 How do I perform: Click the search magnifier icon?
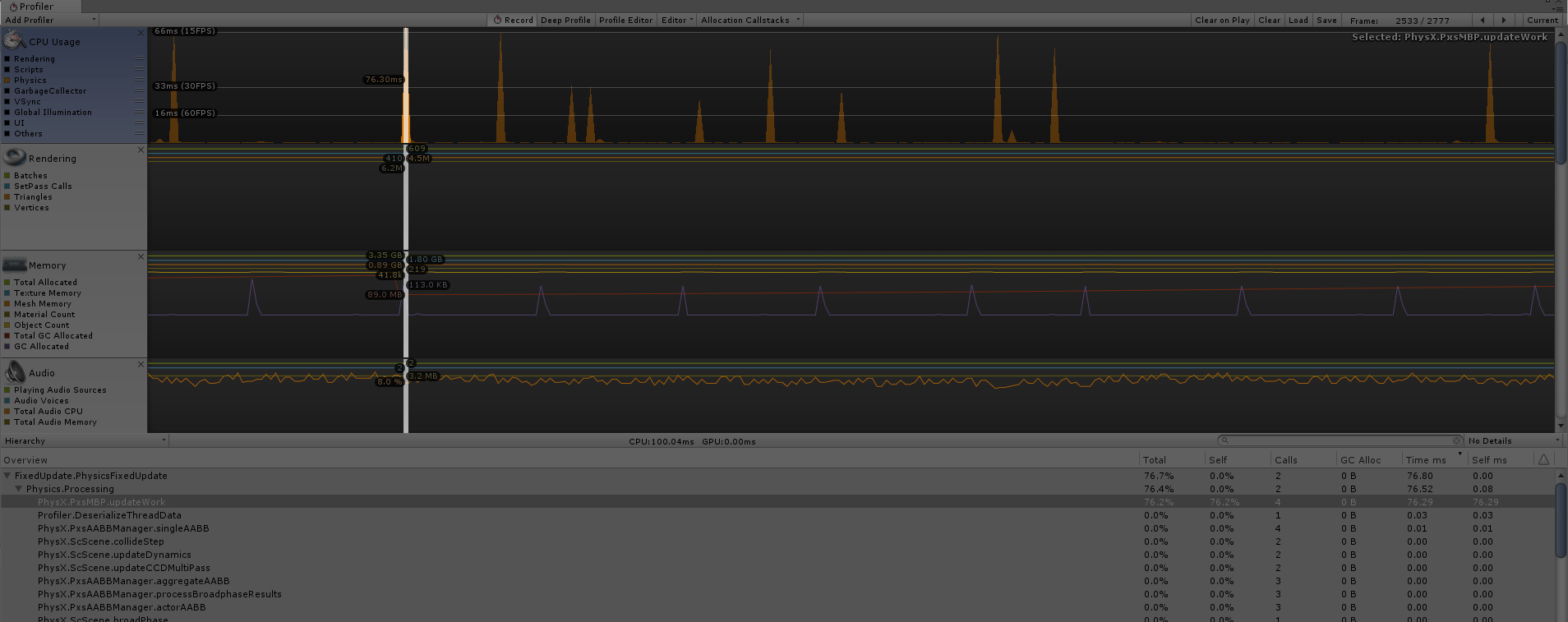tap(1224, 440)
